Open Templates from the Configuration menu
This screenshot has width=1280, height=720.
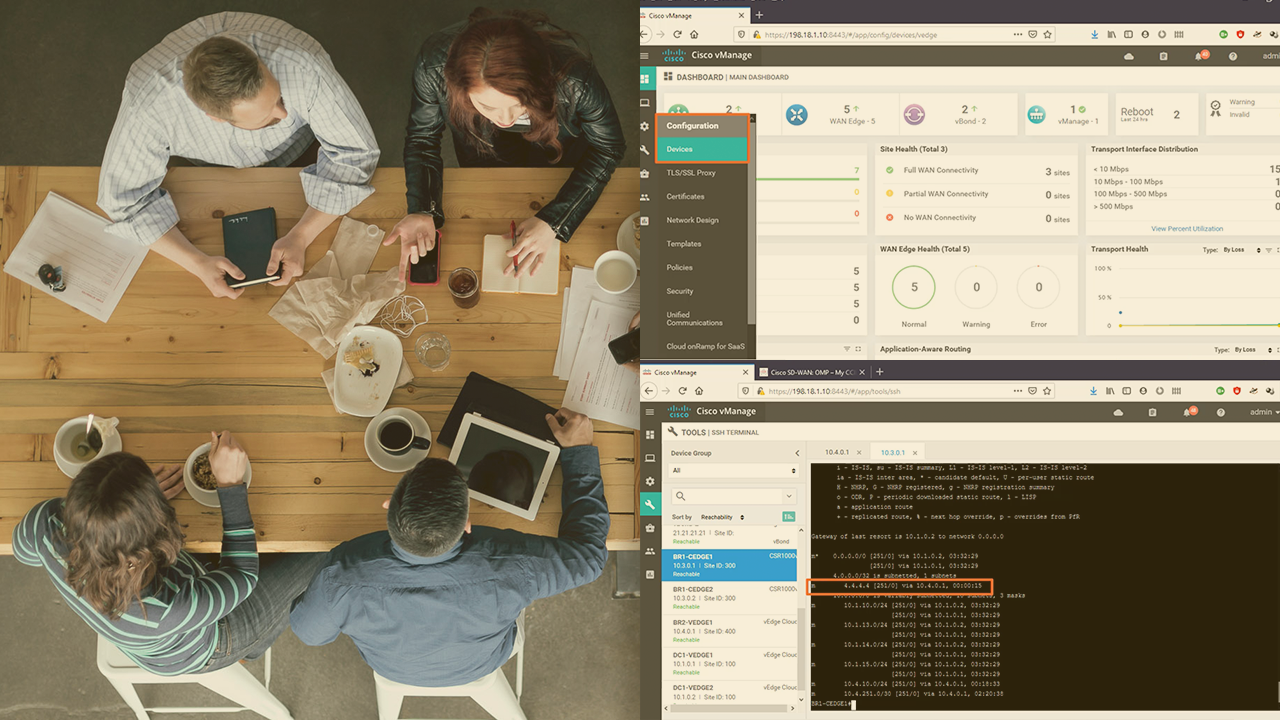684,244
